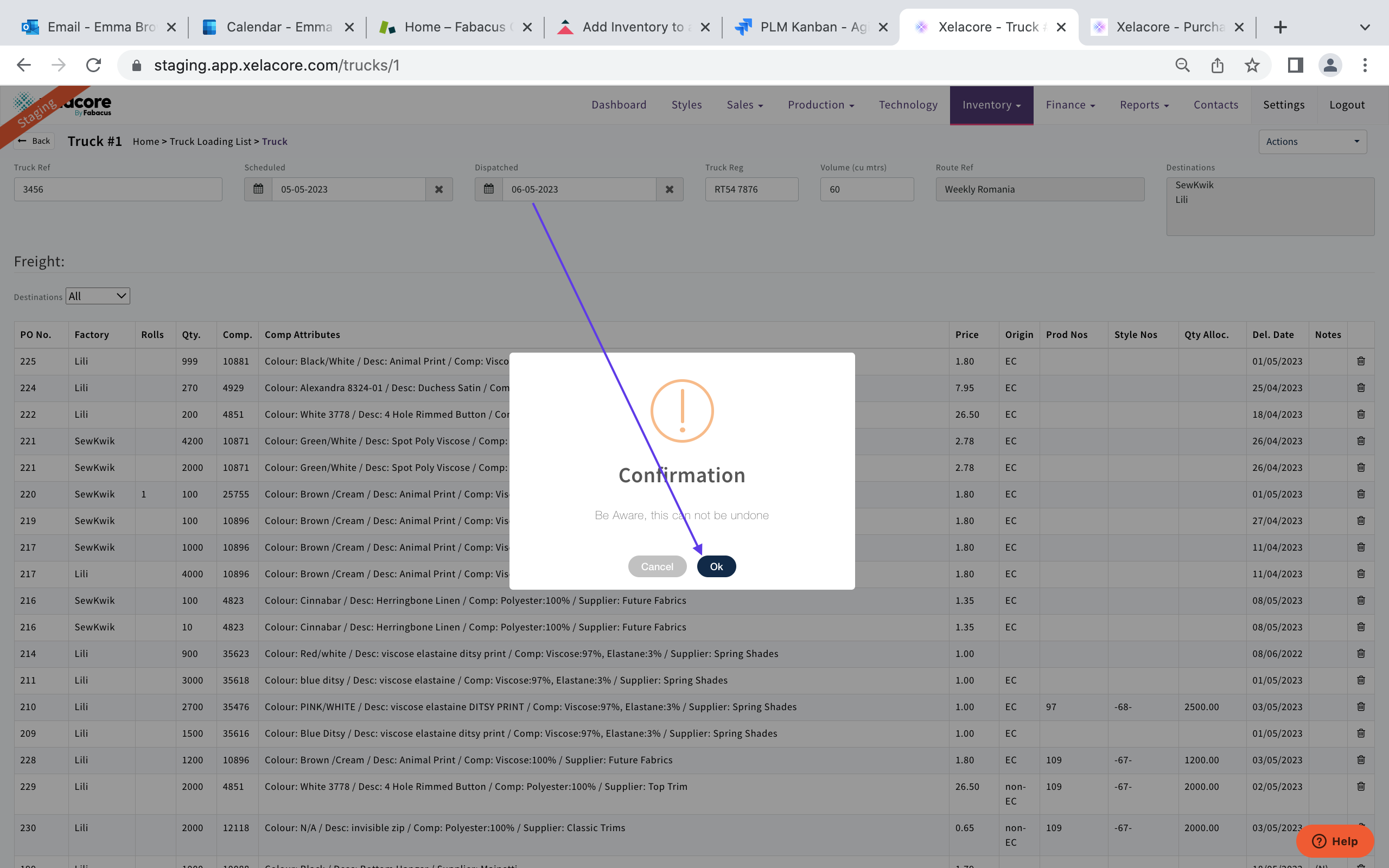Viewport: 1389px width, 868px height.
Task: Click the browser reload icon
Action: (x=93, y=66)
